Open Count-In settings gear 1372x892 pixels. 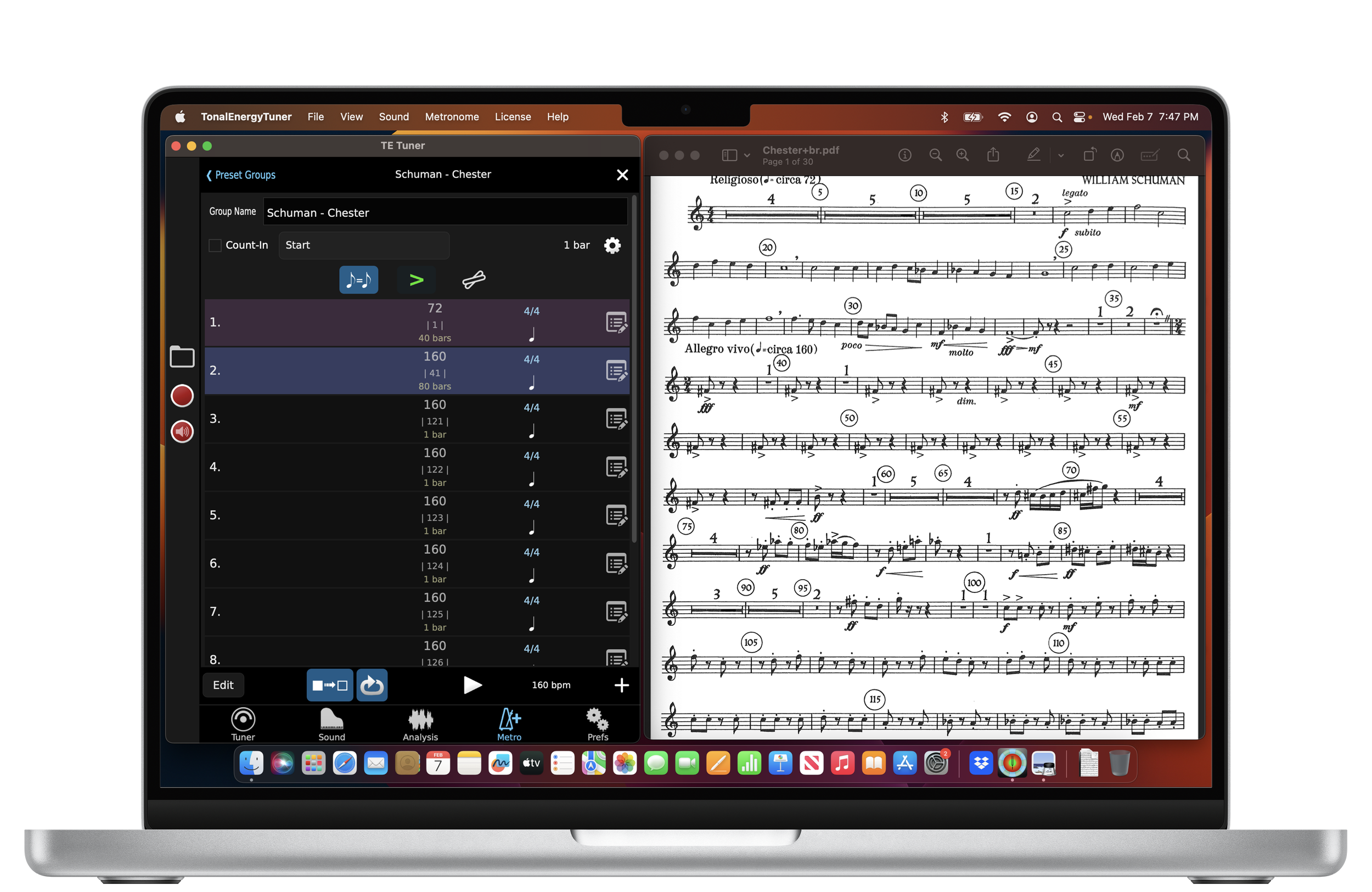[x=612, y=245]
